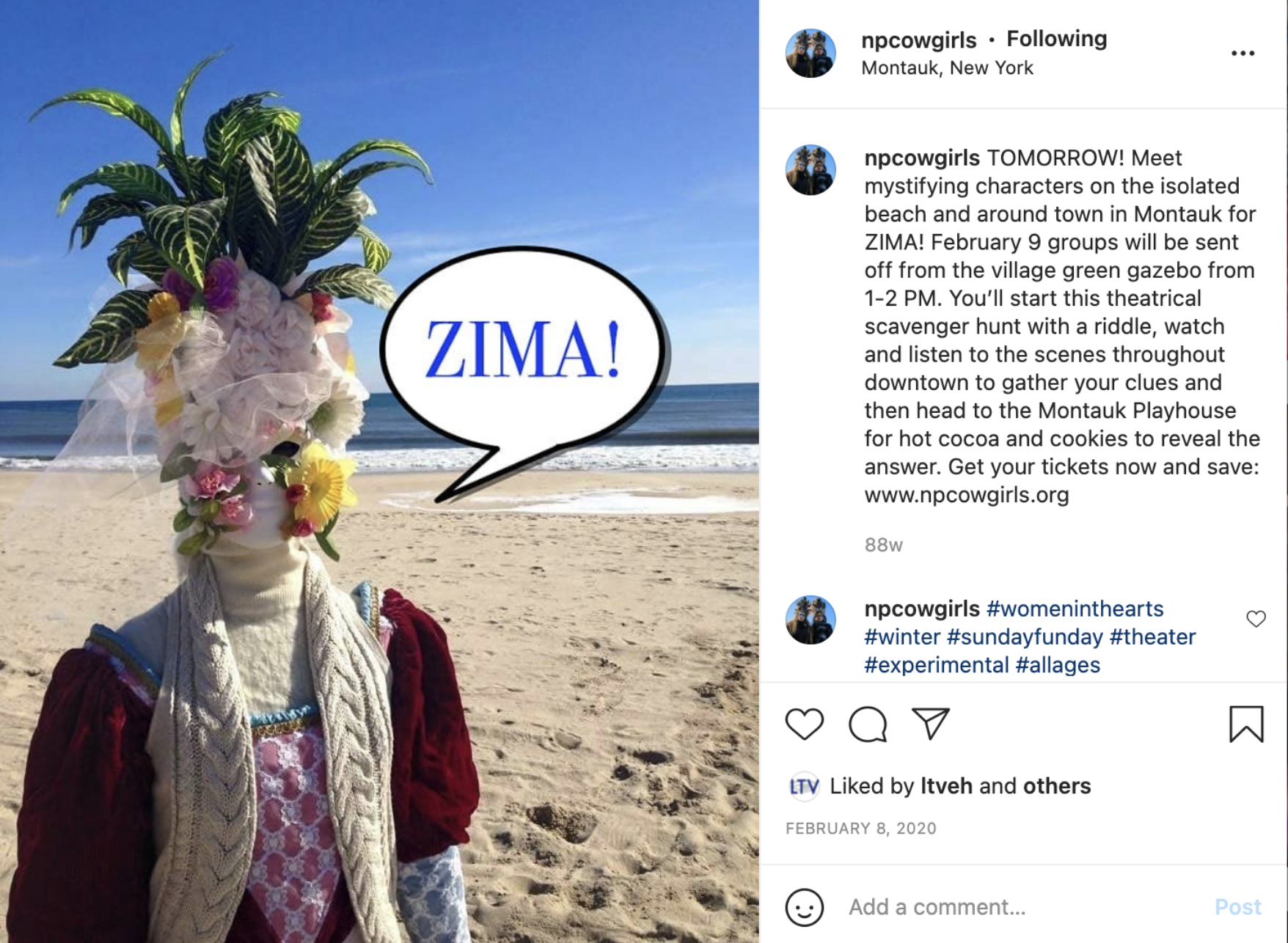The height and width of the screenshot is (943, 1288).
Task: Open the #sundayfunday hashtag
Action: pos(1025,636)
